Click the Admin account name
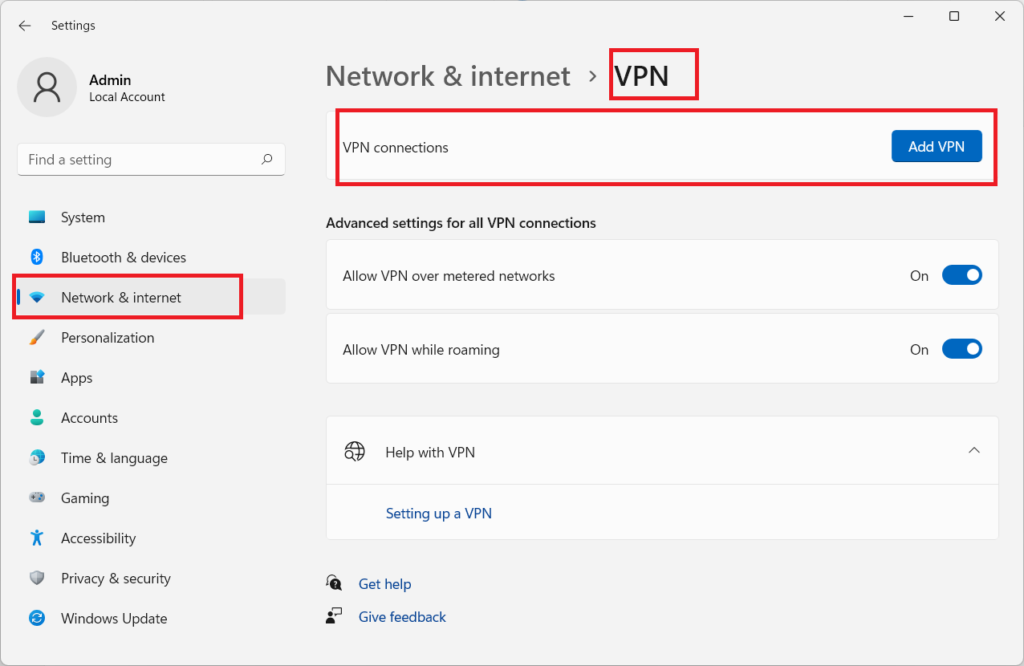The height and width of the screenshot is (666, 1024). [x=110, y=80]
